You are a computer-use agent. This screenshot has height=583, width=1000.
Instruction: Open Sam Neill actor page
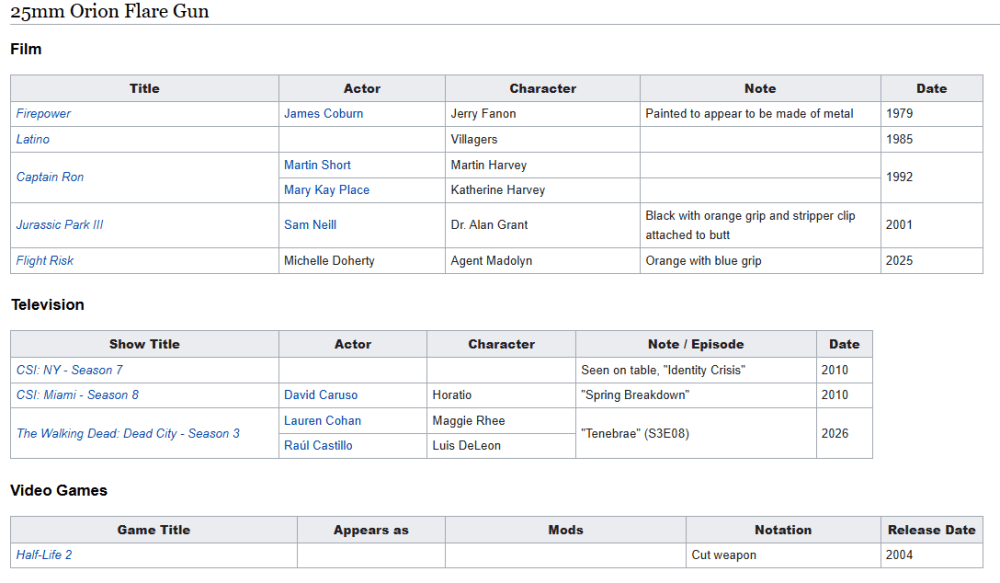pos(310,225)
